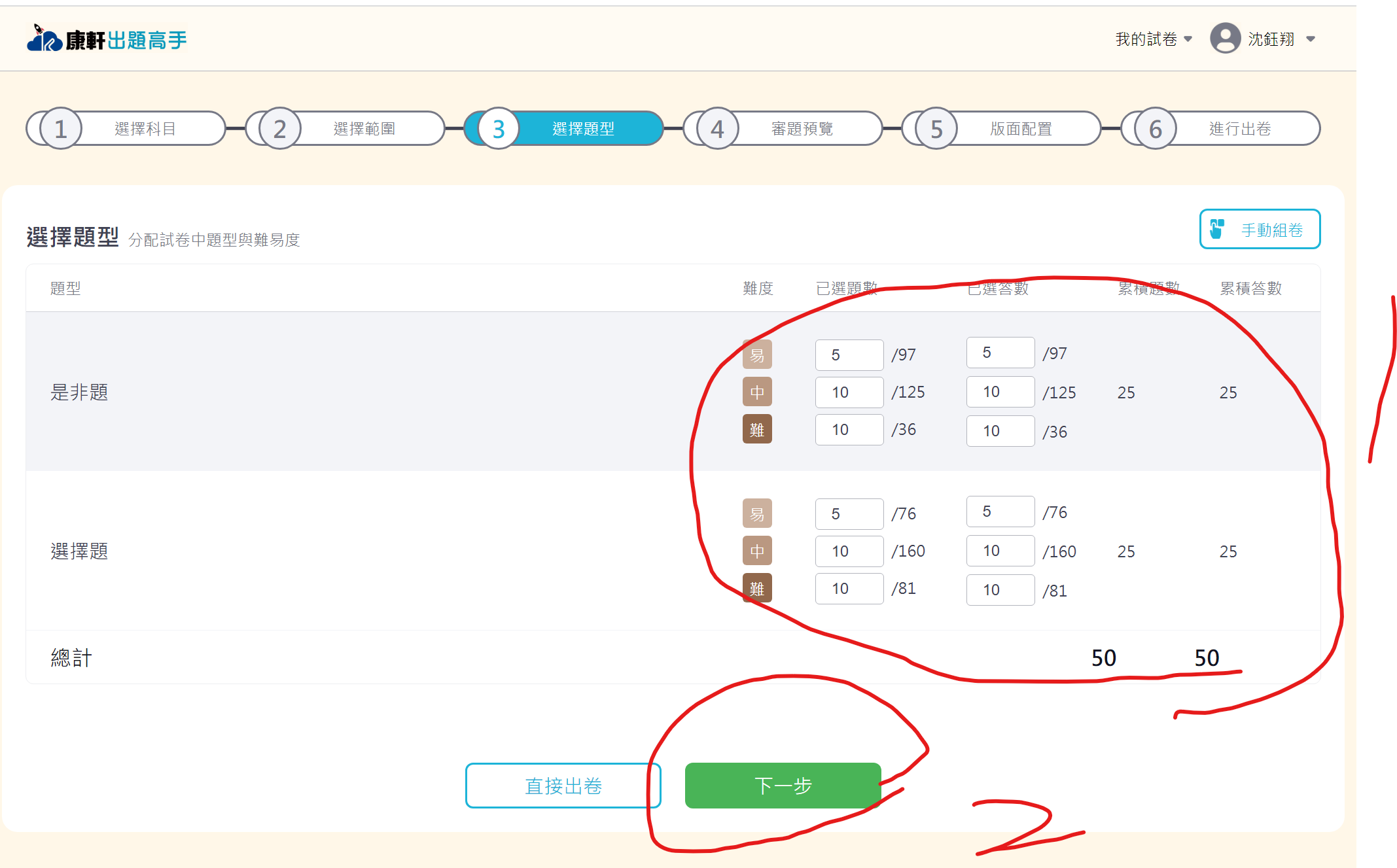
Task: Jump to step 6 進行出卷
Action: (1221, 128)
